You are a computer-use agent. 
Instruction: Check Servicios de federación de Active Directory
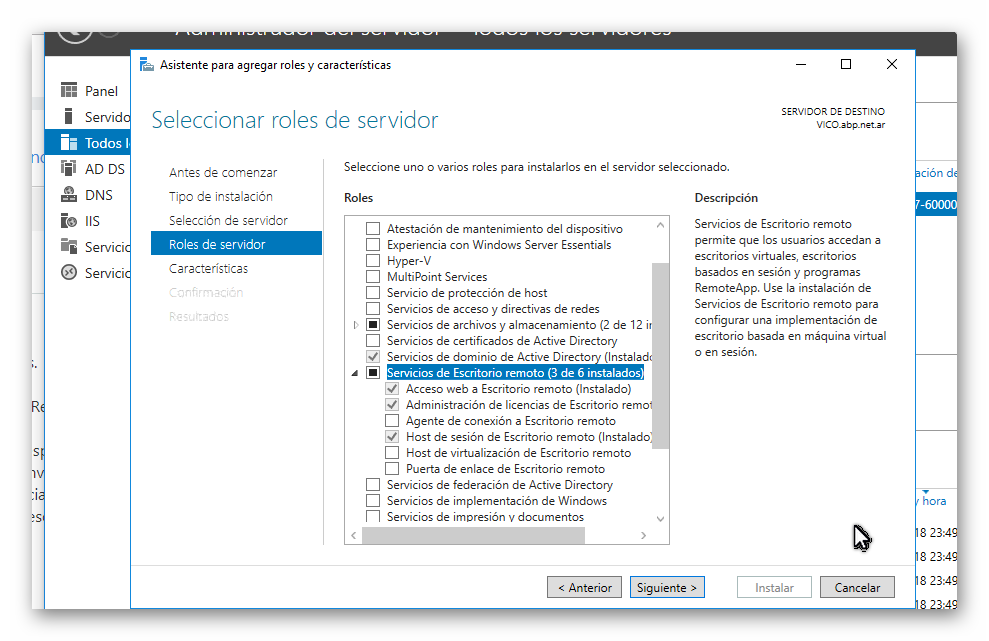tap(373, 485)
